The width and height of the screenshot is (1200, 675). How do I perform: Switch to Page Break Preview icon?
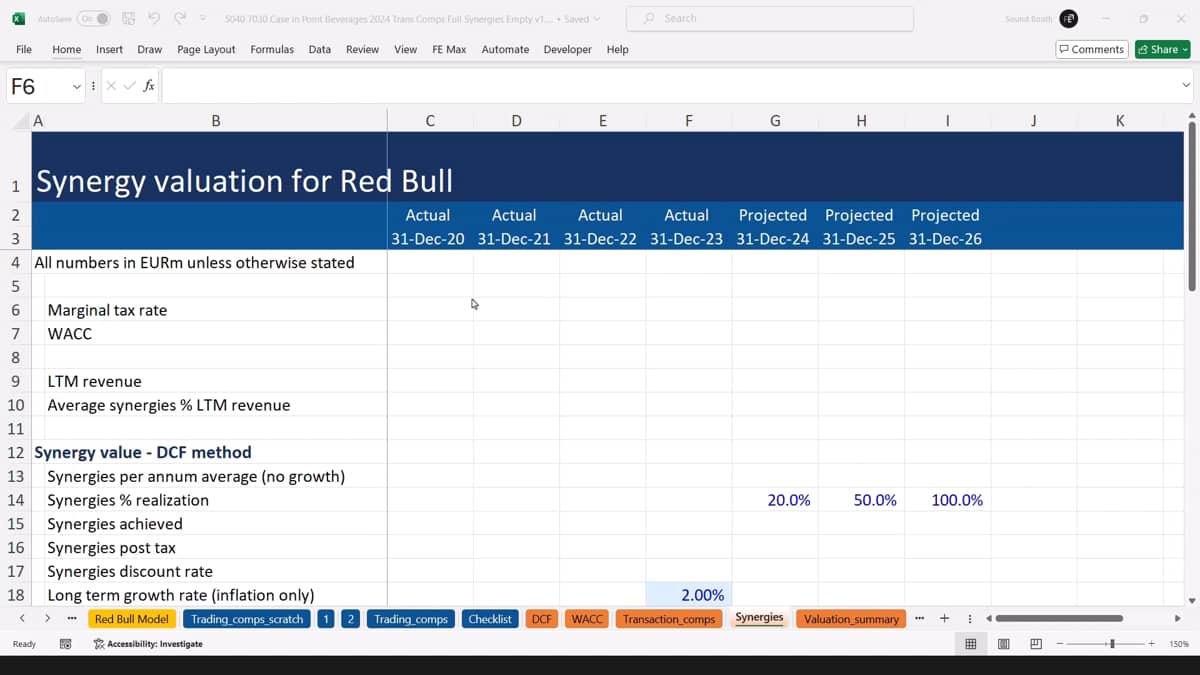point(1036,644)
